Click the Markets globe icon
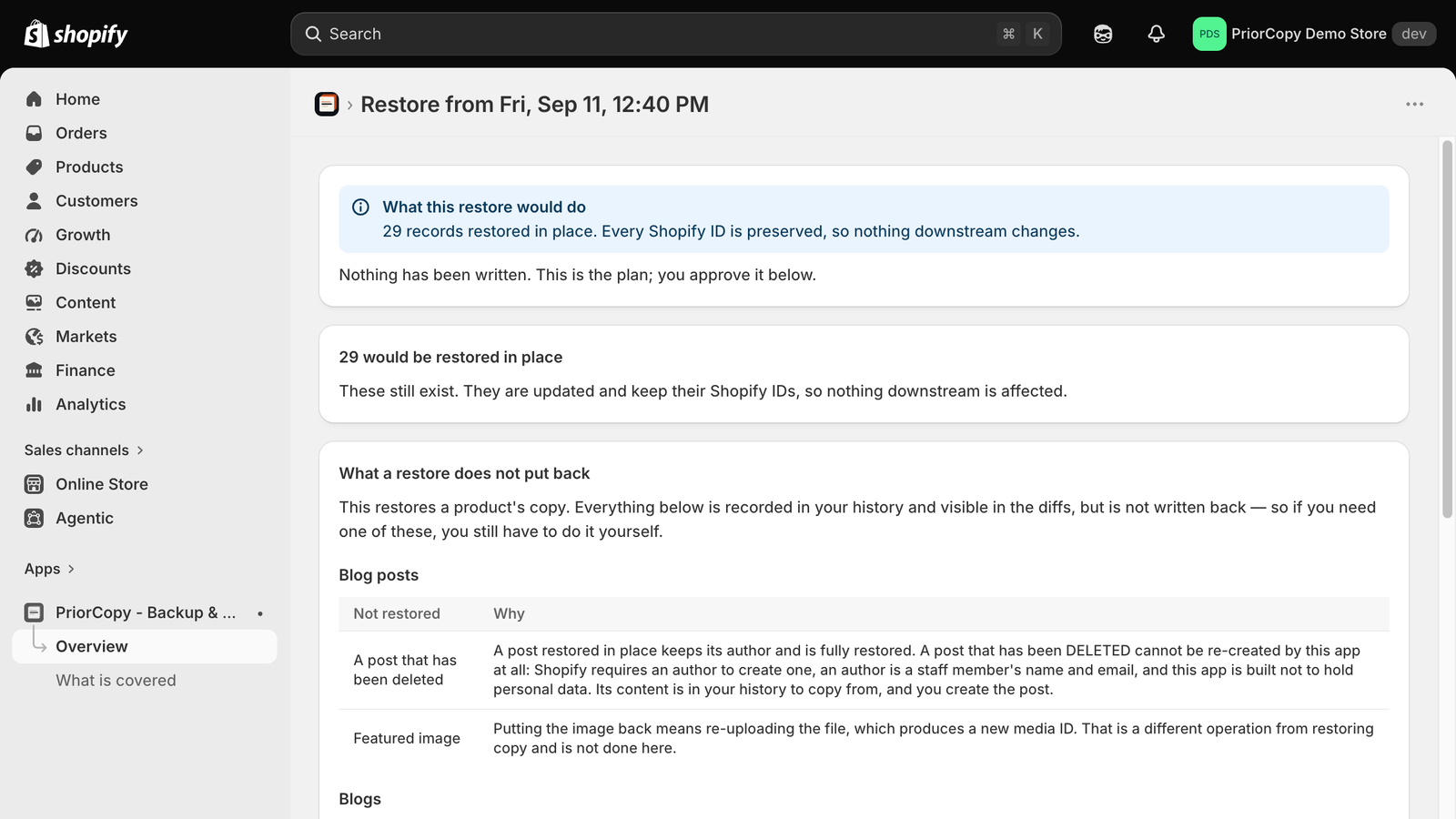This screenshot has height=819, width=1456. coord(35,337)
